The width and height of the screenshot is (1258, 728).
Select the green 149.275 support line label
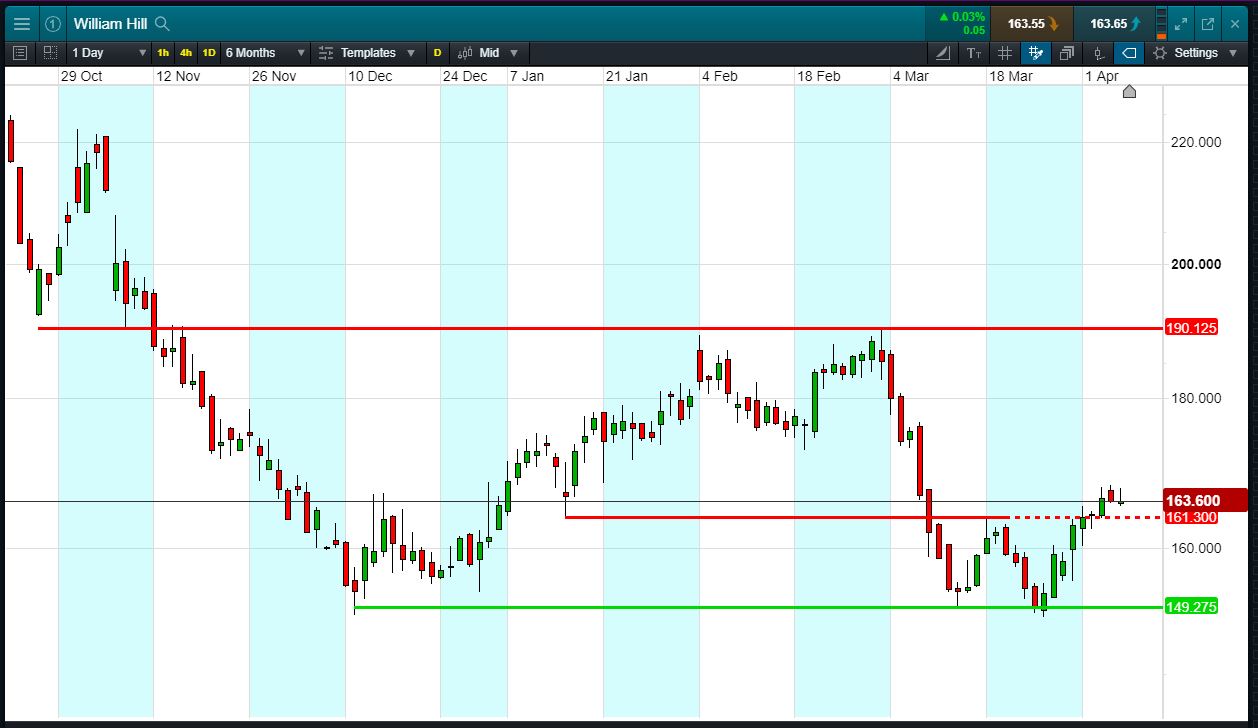click(1192, 607)
